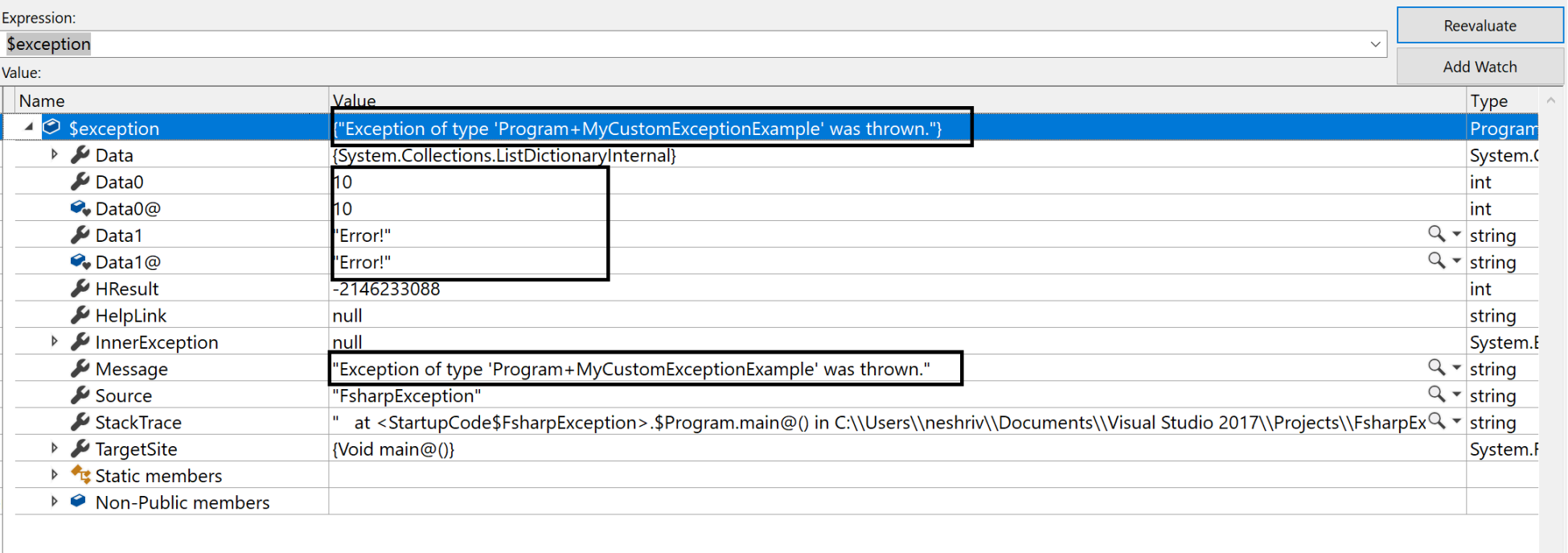Click the Non-Public members icon
This screenshot has width=1568, height=553.
click(x=78, y=501)
